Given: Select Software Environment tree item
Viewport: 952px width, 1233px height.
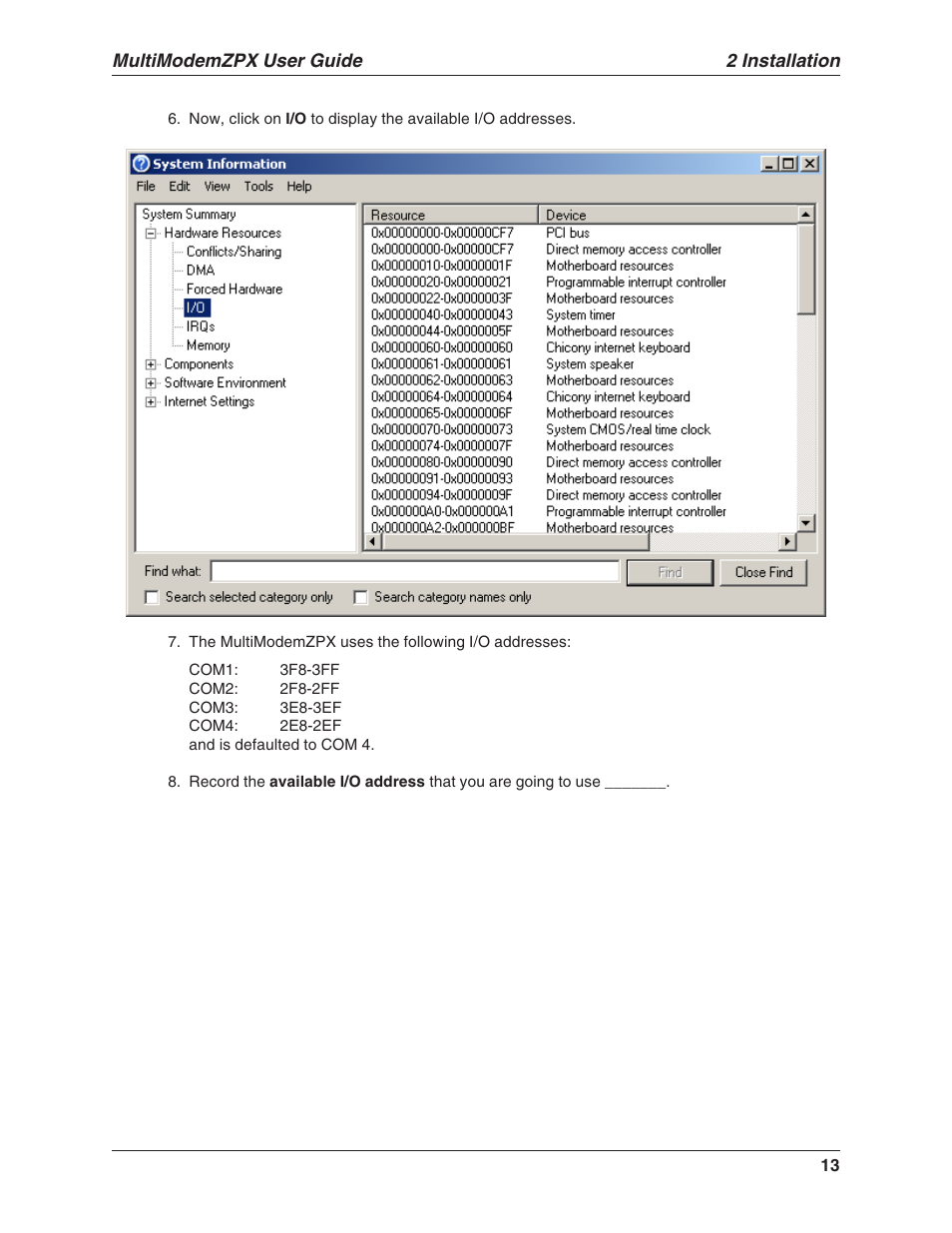Looking at the screenshot, I should pyautogui.click(x=225, y=383).
